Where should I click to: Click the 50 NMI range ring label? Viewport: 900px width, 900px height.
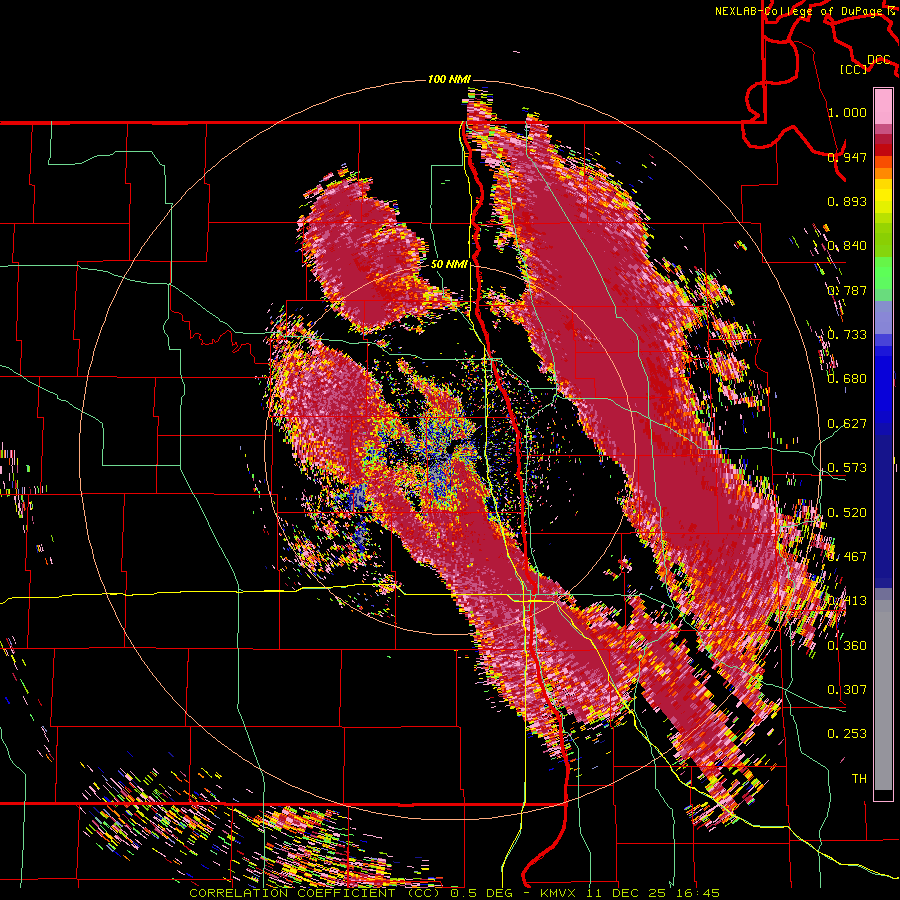pyautogui.click(x=449, y=265)
